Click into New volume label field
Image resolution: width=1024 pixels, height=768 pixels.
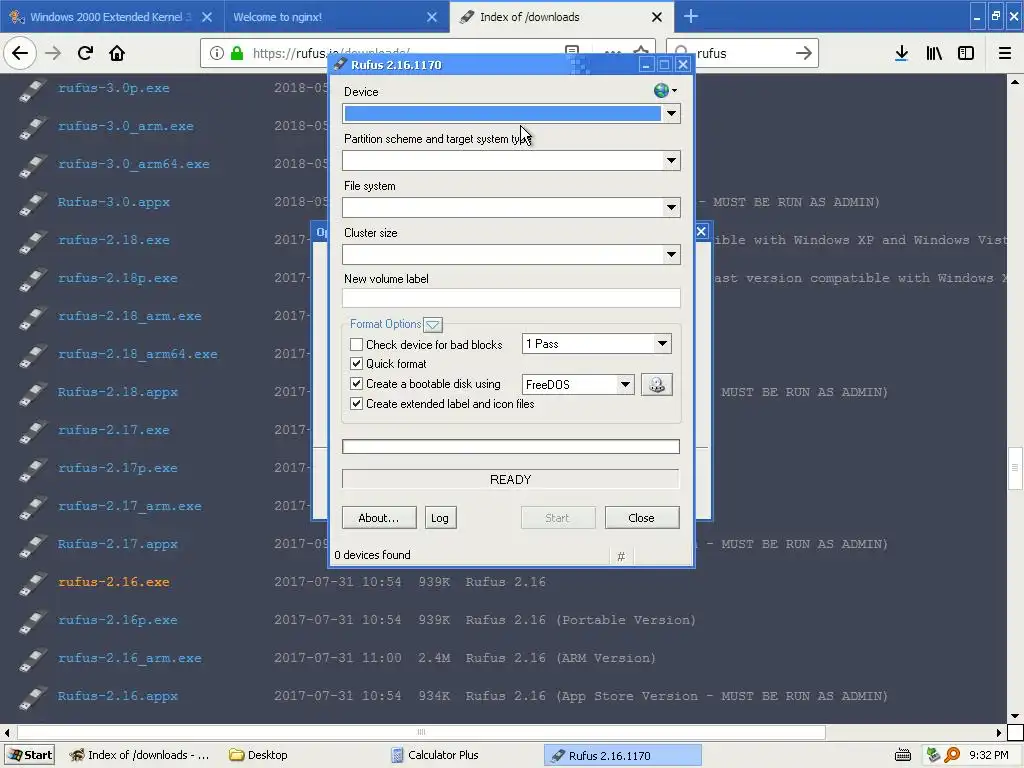(511, 298)
